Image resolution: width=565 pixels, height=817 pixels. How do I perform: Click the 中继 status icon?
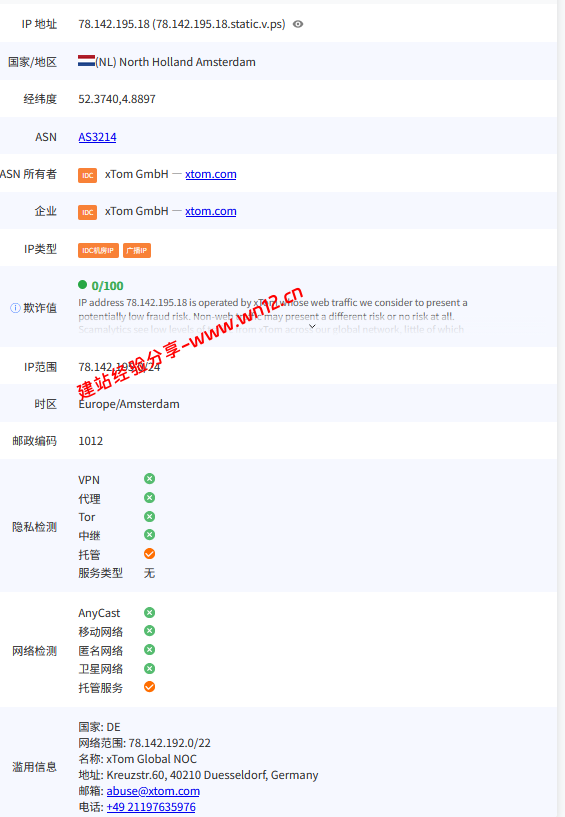tap(150, 535)
